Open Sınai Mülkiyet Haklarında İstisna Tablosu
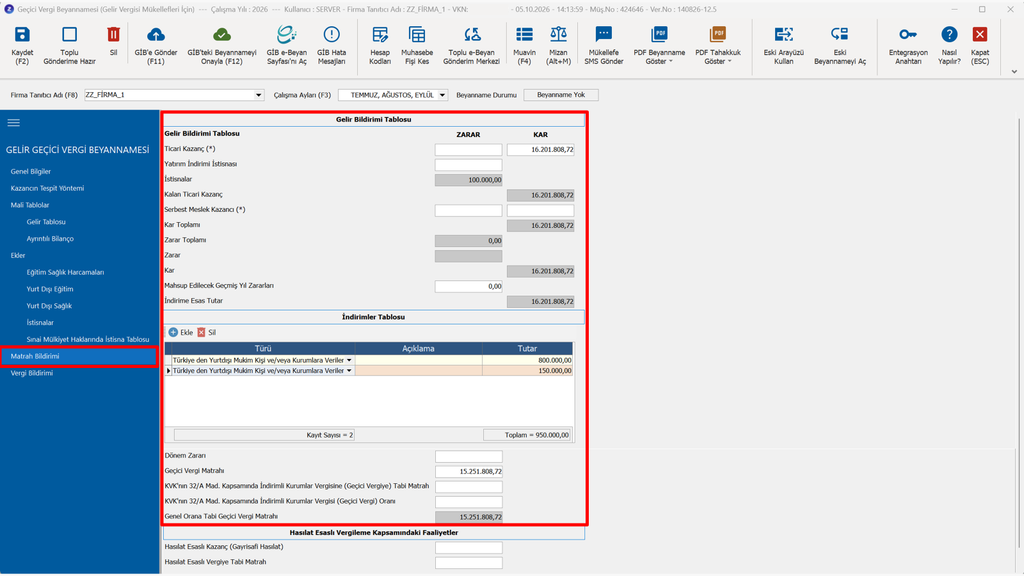1024x576 pixels. (88, 340)
